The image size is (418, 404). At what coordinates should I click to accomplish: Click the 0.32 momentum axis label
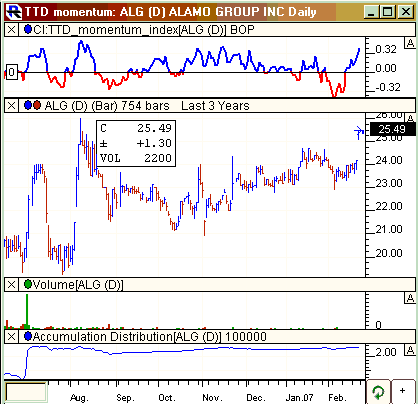pos(386,49)
